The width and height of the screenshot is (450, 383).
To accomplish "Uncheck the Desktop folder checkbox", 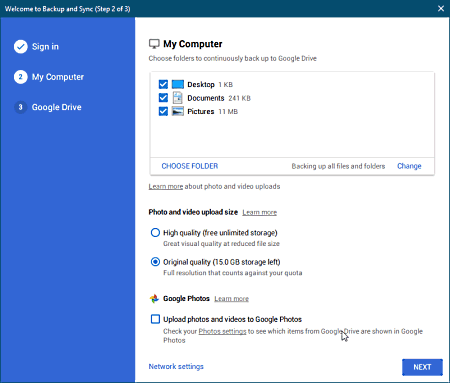I will [163, 84].
